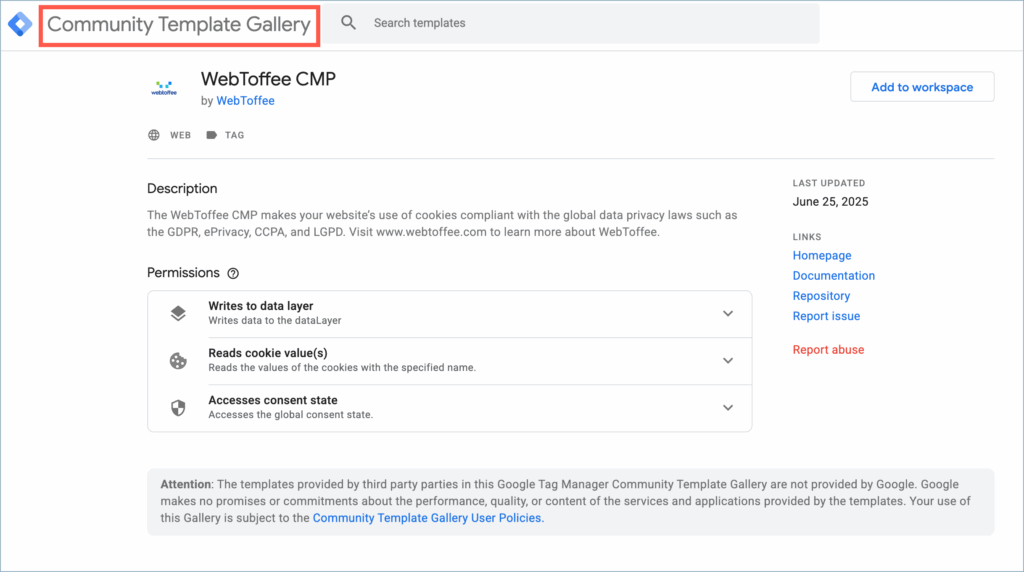Screen dimensions: 1024x572
Task: Click the Community Template Gallery title
Action: (179, 25)
